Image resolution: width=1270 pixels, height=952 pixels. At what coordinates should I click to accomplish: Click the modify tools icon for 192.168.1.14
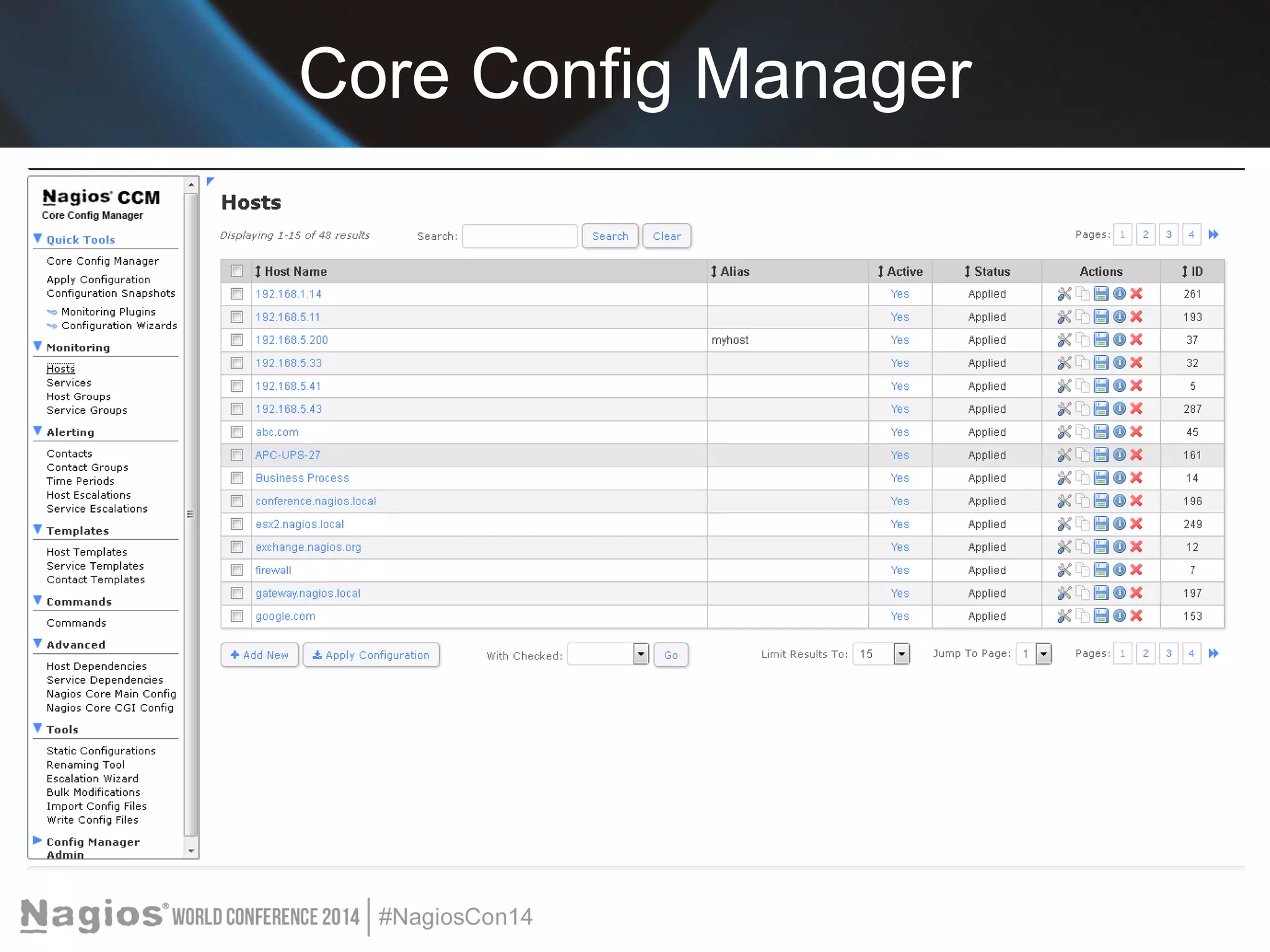pos(1064,294)
